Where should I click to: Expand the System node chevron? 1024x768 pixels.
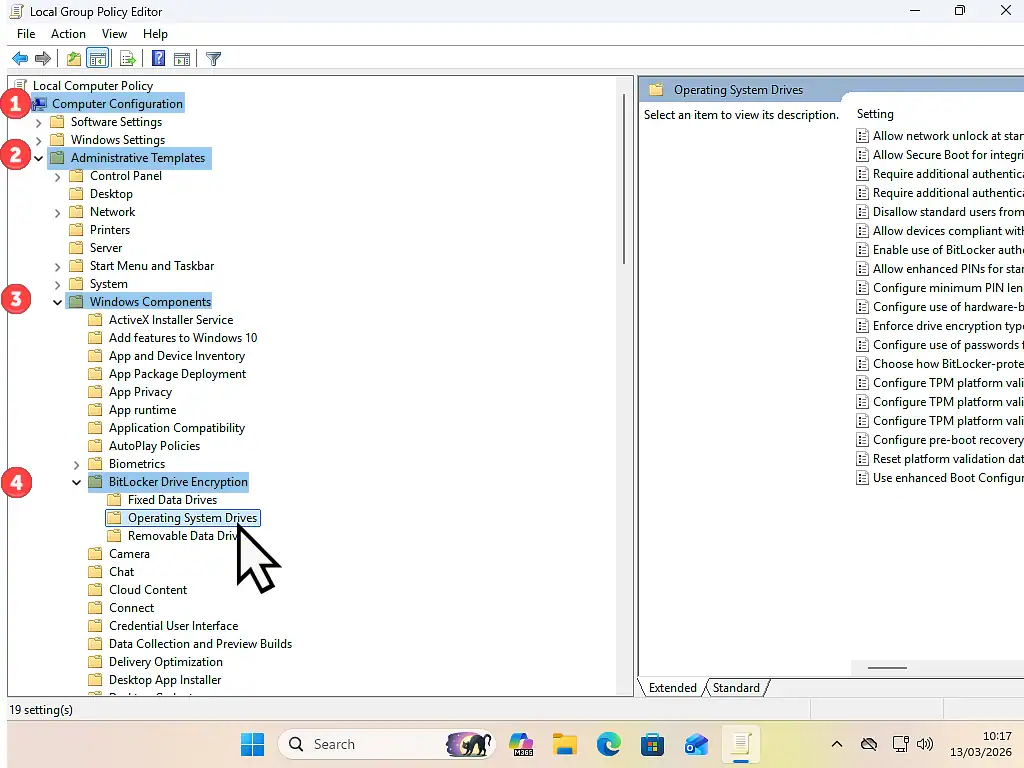pyautogui.click(x=57, y=283)
